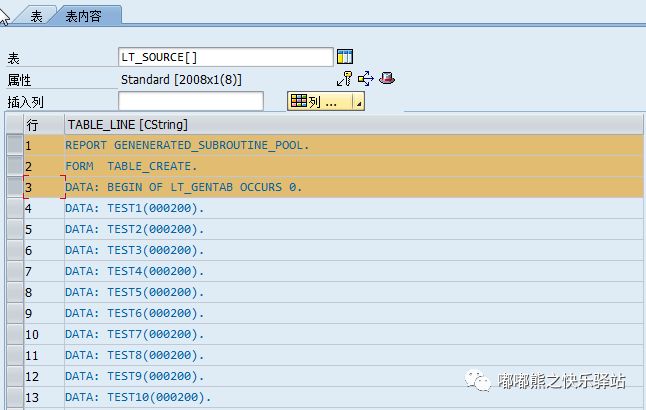Click the grid icon on the 列 button
This screenshot has height=410, width=646.
[299, 101]
